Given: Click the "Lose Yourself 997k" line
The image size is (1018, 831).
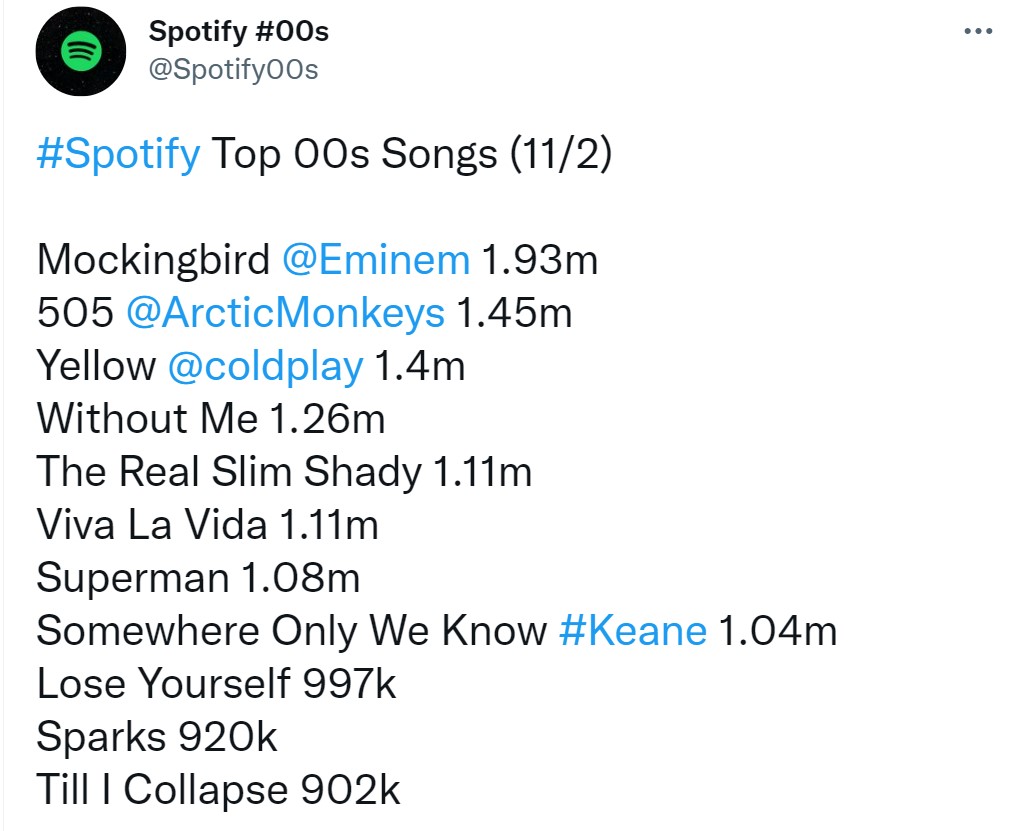Looking at the screenshot, I should pos(216,684).
